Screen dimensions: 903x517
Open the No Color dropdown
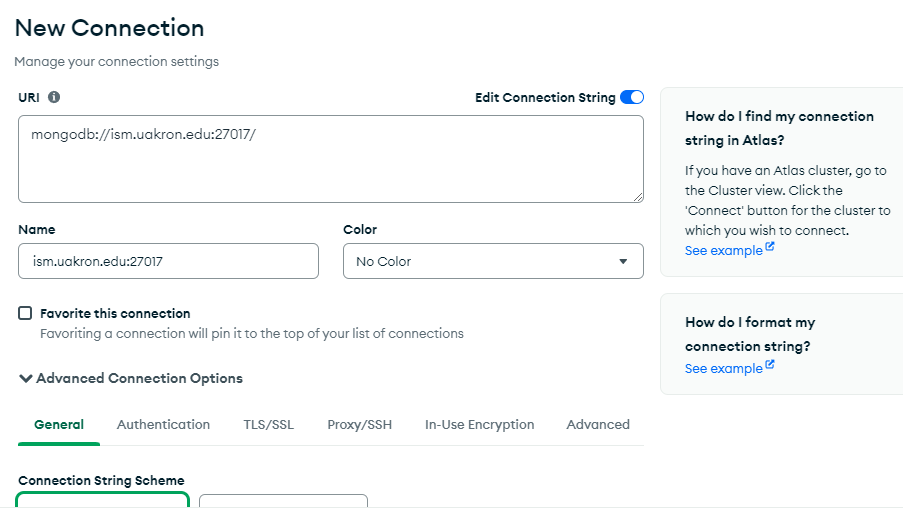(x=493, y=261)
